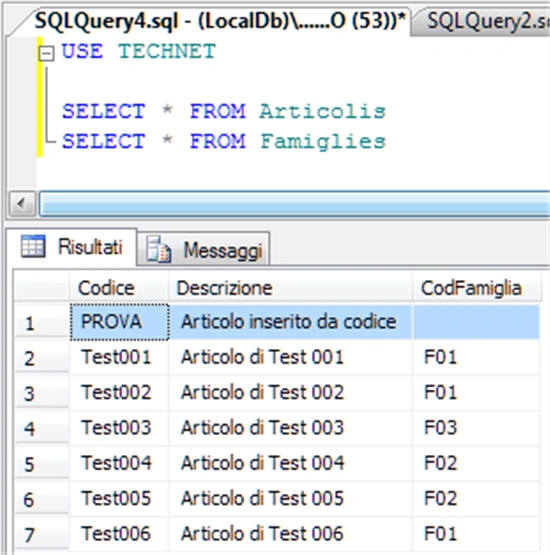550x555 pixels.
Task: Collapse the USE TECHNET code block
Action: [x=46, y=53]
